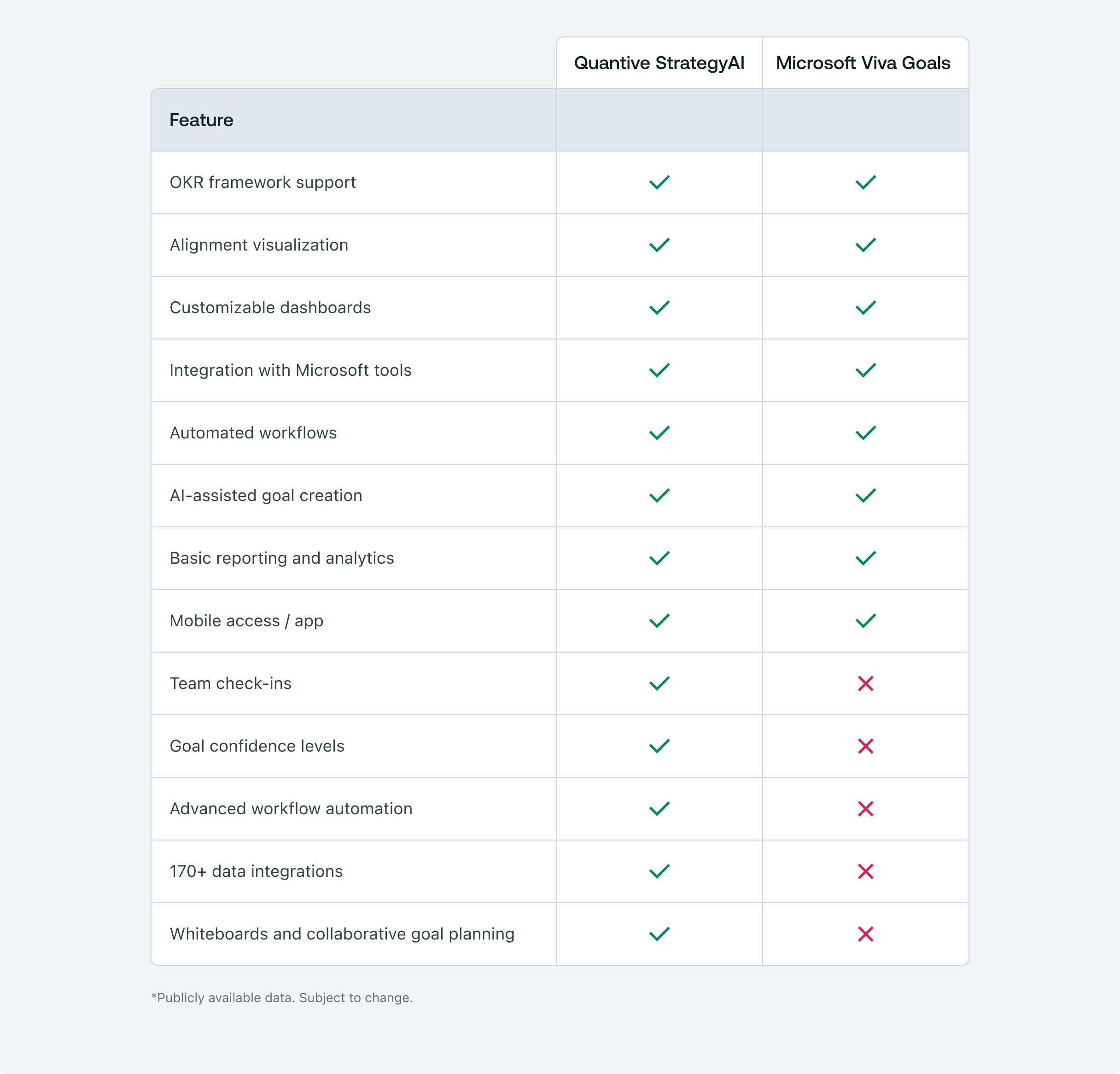Click Quantive checkmark for Whiteboards row

tap(659, 934)
